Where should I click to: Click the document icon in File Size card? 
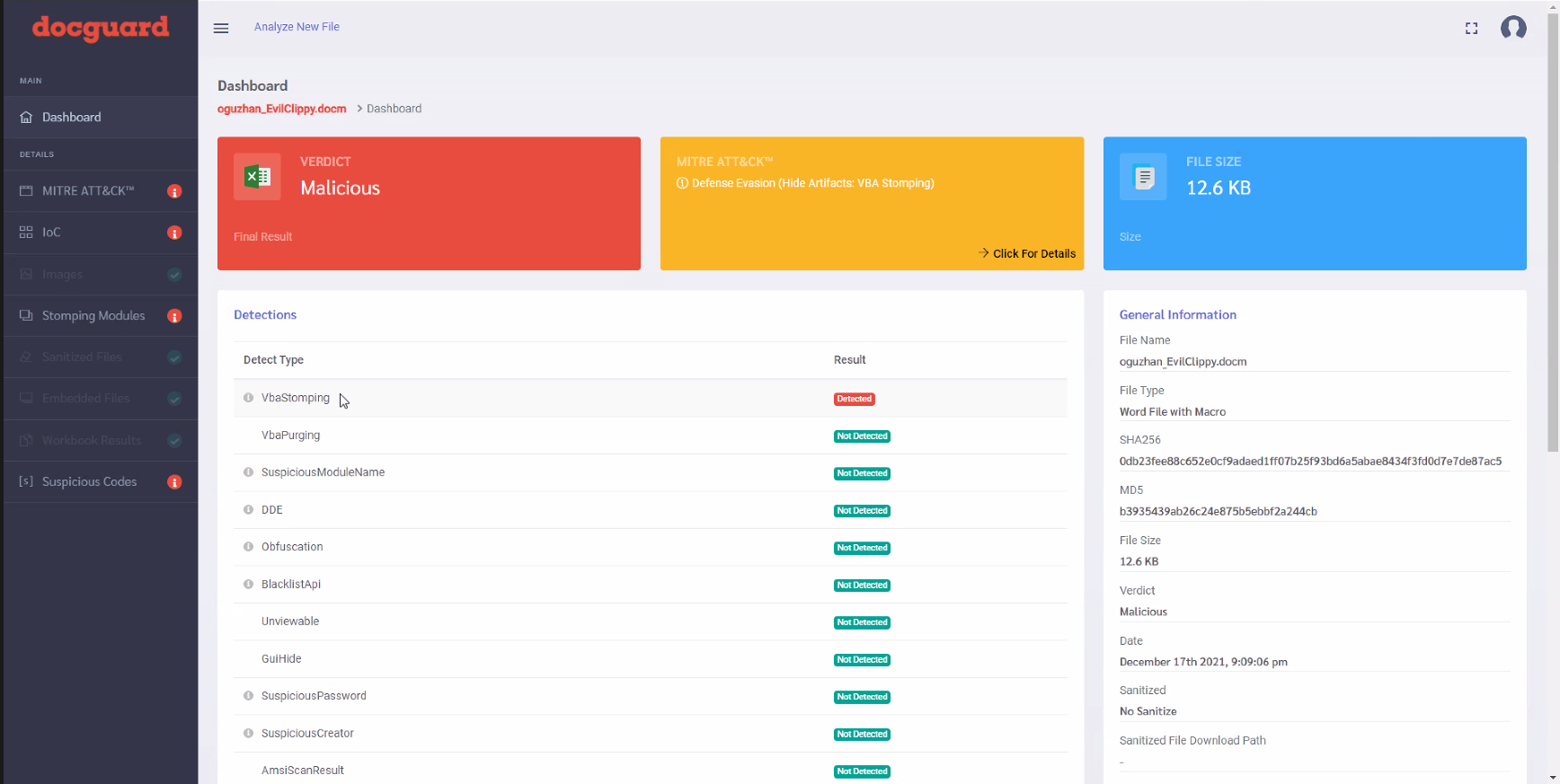click(1143, 177)
